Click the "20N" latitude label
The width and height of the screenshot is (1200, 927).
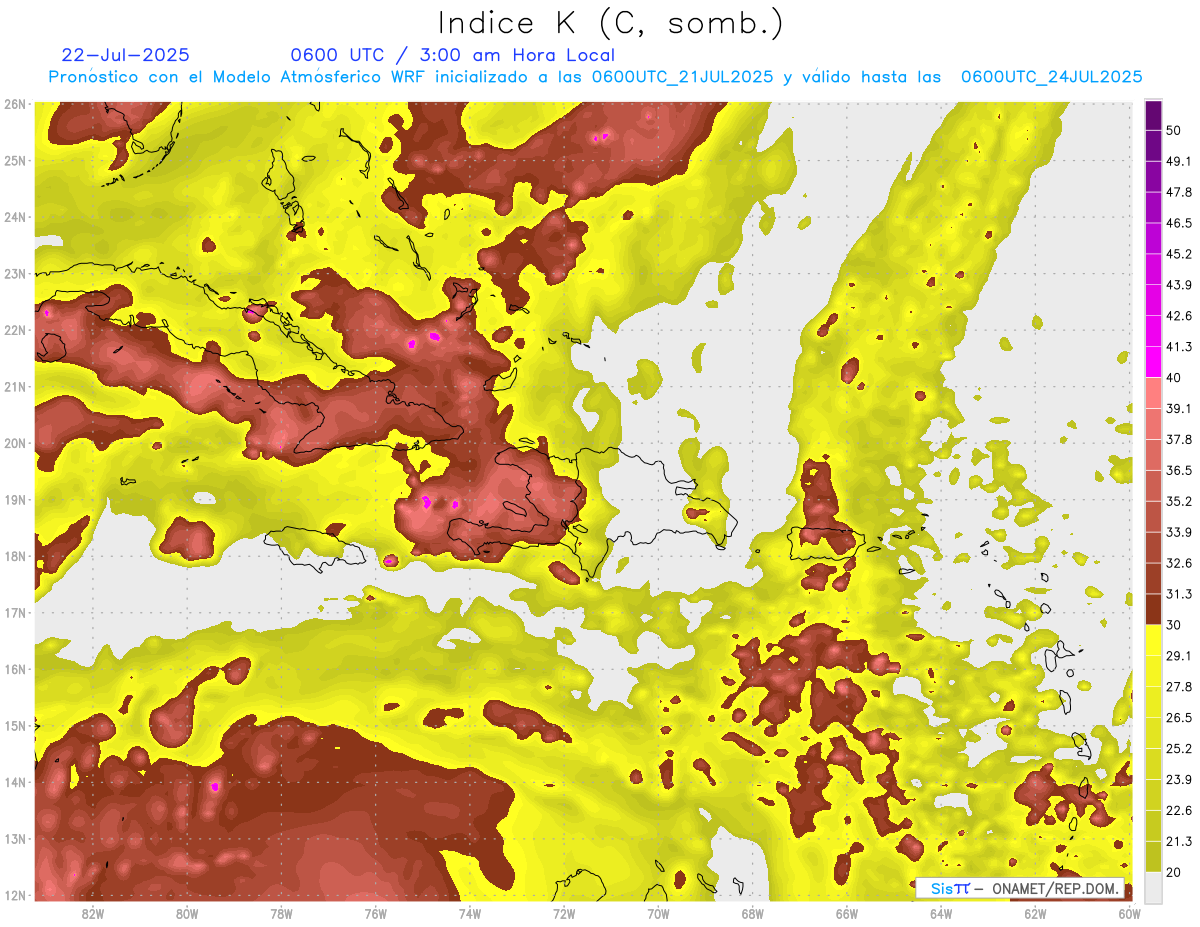click(15, 443)
